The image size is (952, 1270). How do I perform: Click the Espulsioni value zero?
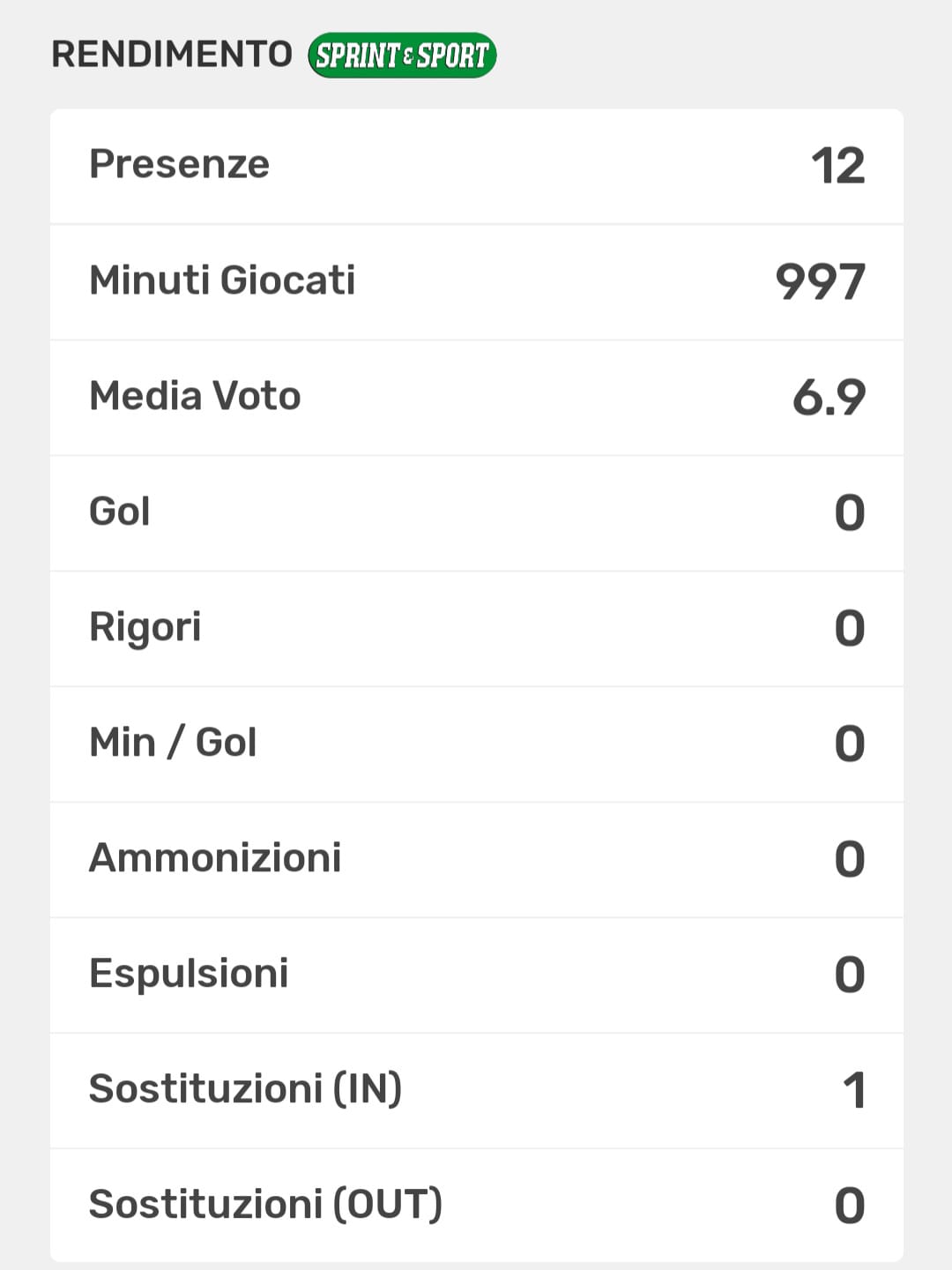849,975
